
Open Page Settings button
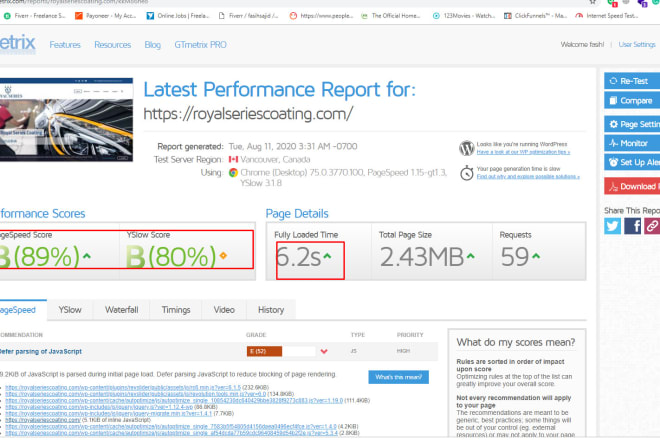coord(632,124)
